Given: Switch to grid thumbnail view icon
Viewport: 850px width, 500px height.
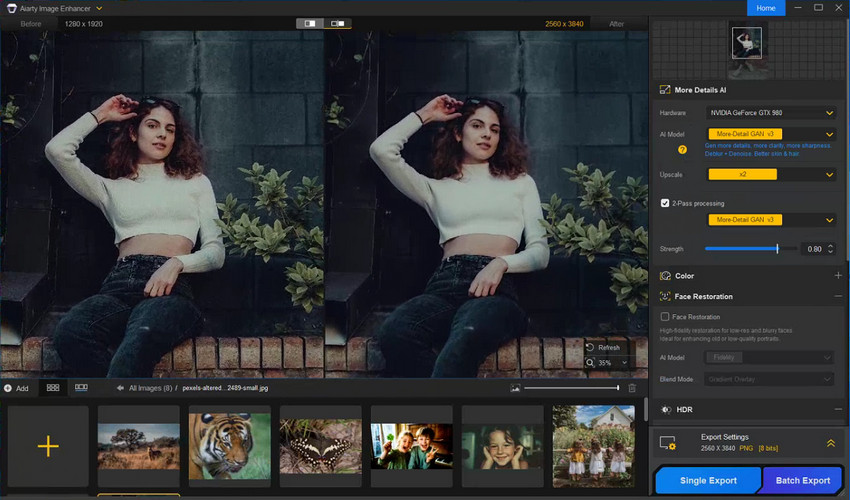Looking at the screenshot, I should coord(53,388).
